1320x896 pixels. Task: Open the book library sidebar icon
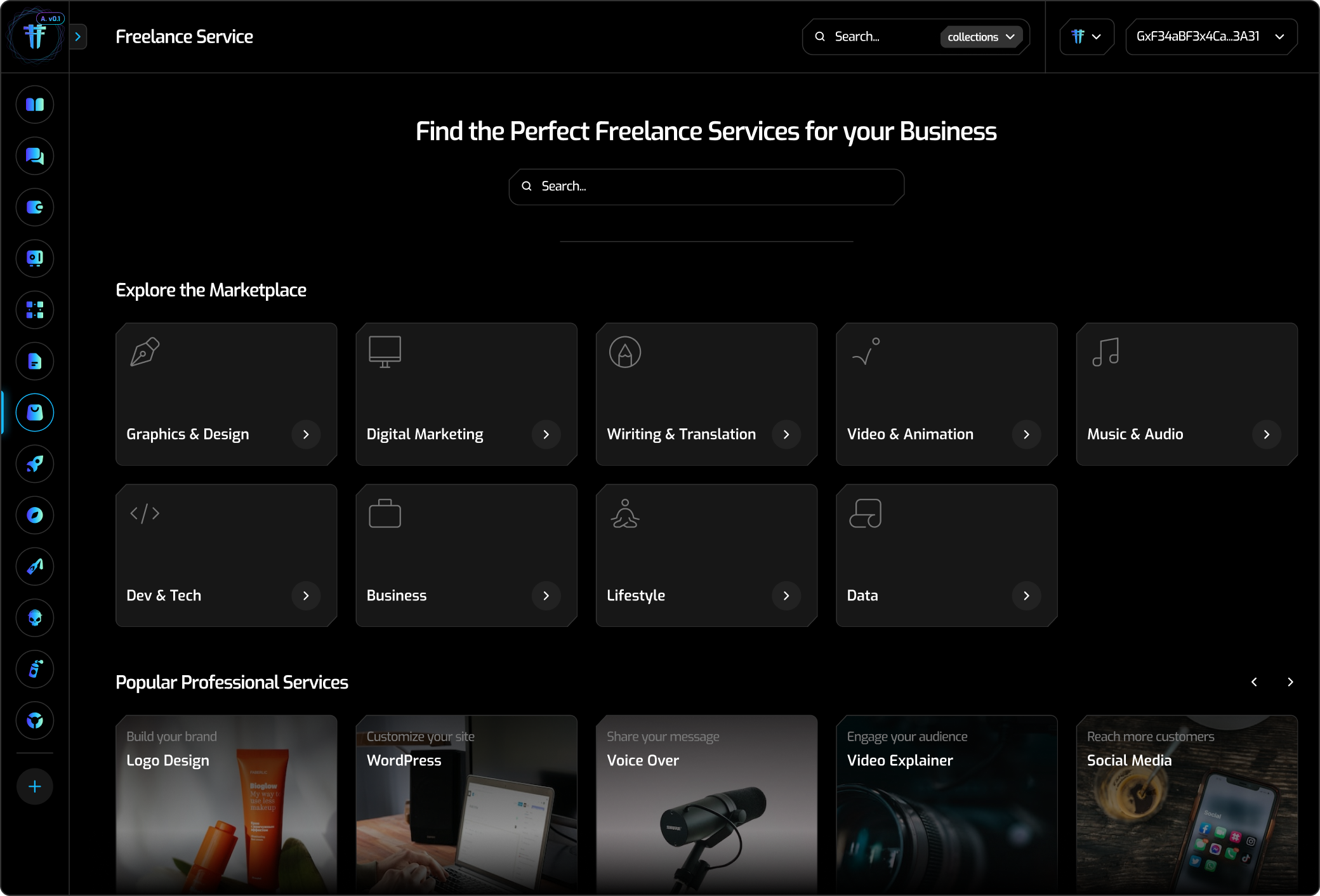click(35, 105)
